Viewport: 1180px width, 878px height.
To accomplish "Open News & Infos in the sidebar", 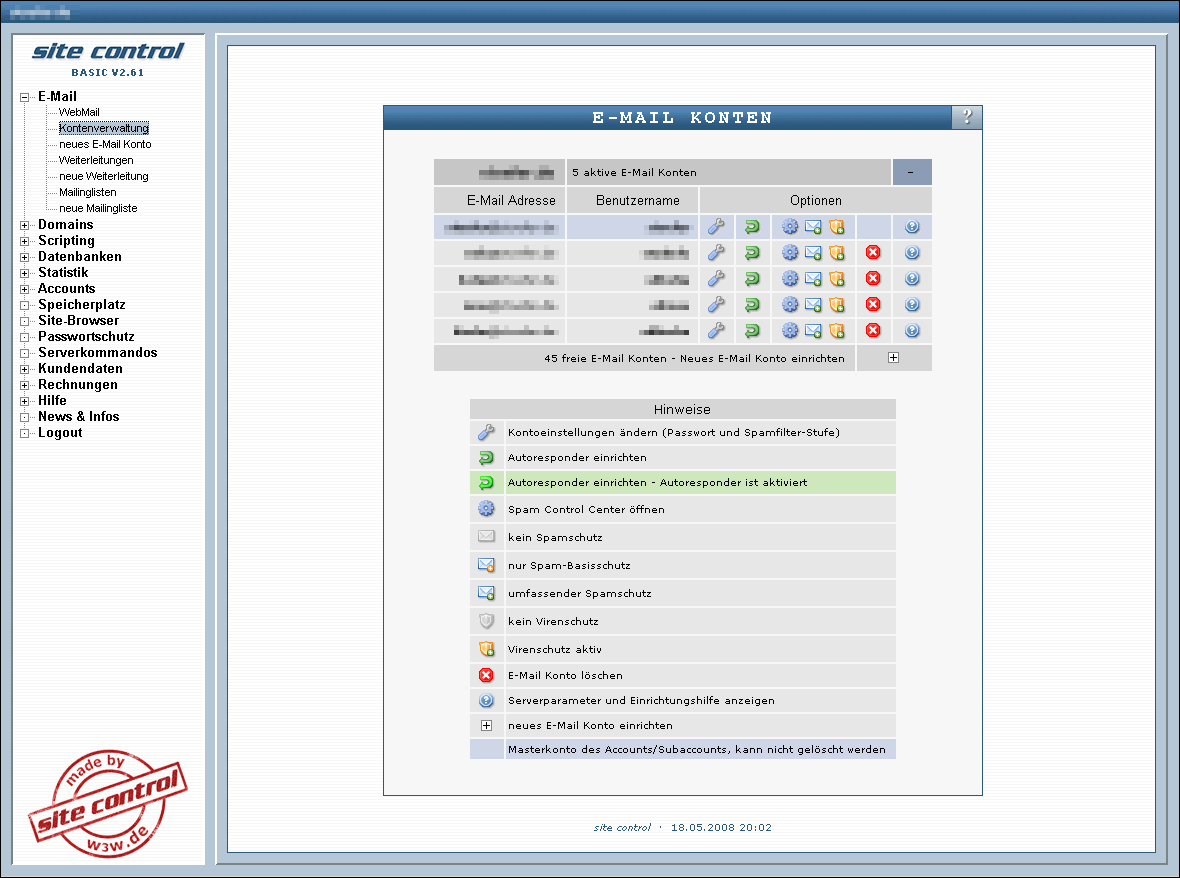I will coord(79,417).
